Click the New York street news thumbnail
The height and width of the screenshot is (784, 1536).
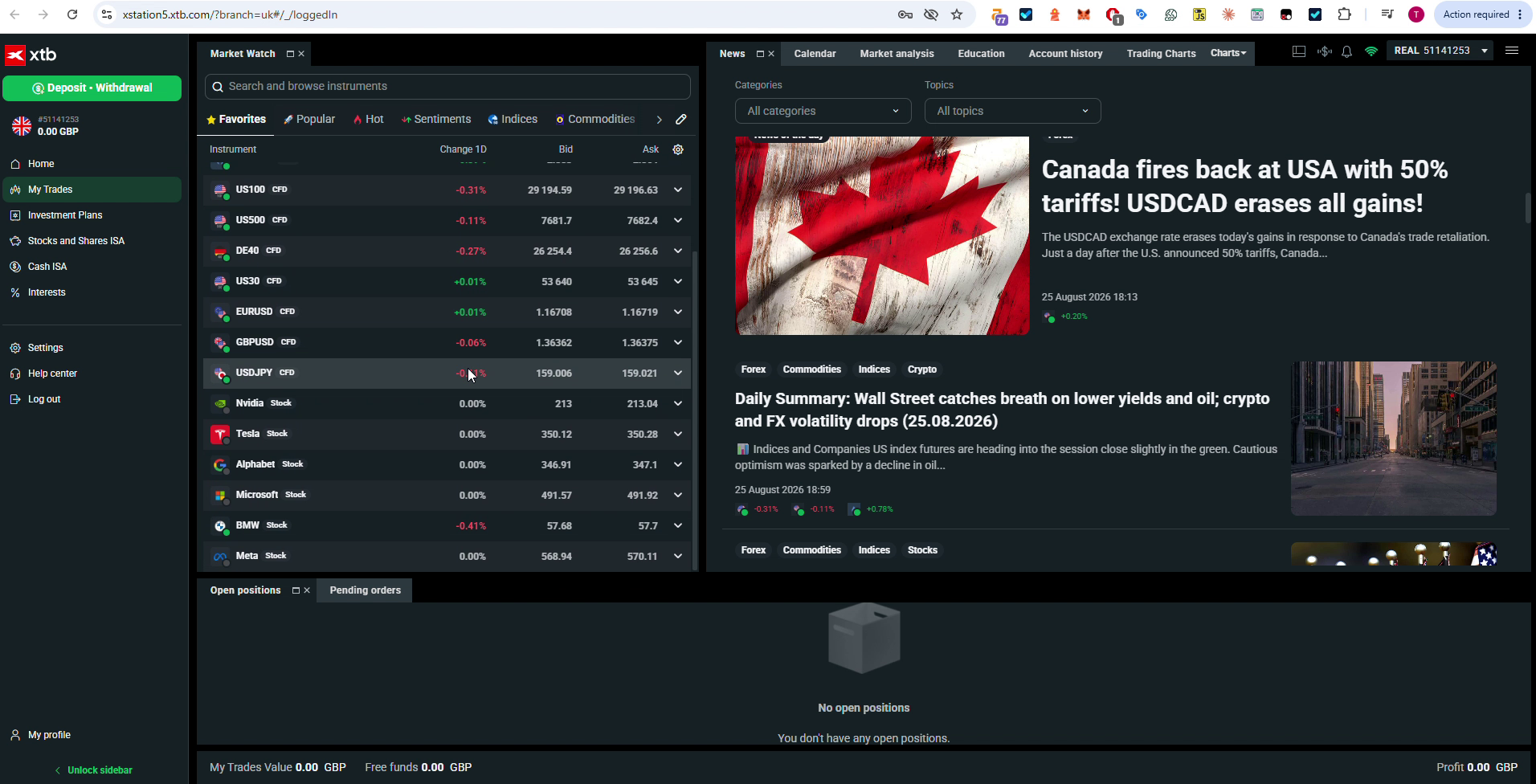pos(1393,439)
